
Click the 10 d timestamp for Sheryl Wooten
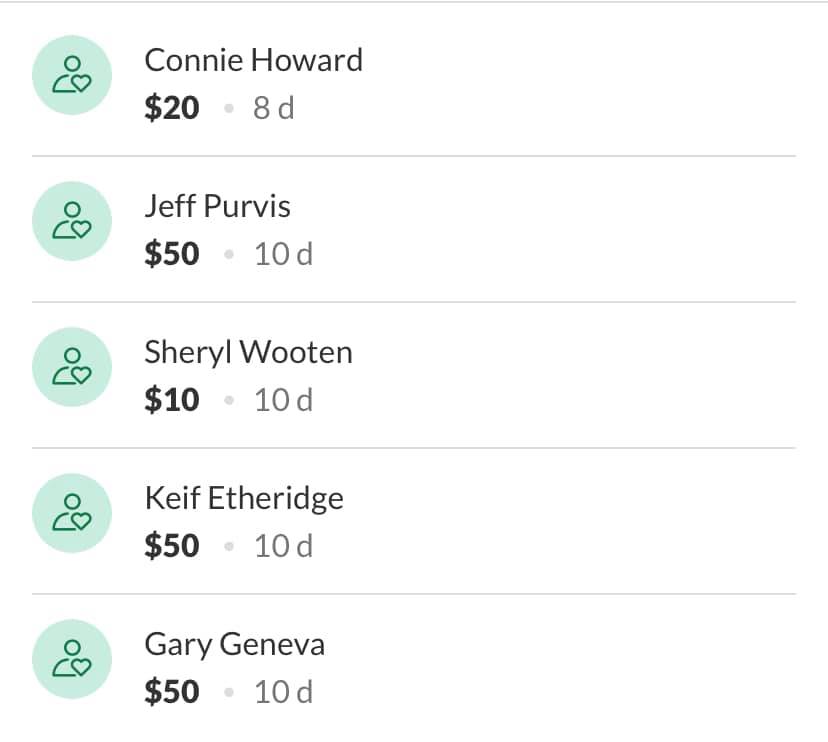283,400
